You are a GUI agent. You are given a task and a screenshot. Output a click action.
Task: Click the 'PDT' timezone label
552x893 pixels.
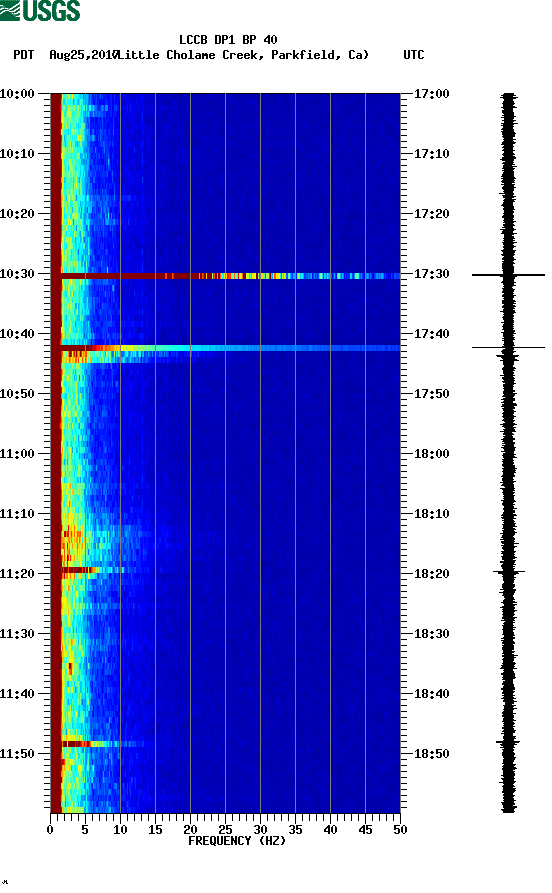coord(23,55)
